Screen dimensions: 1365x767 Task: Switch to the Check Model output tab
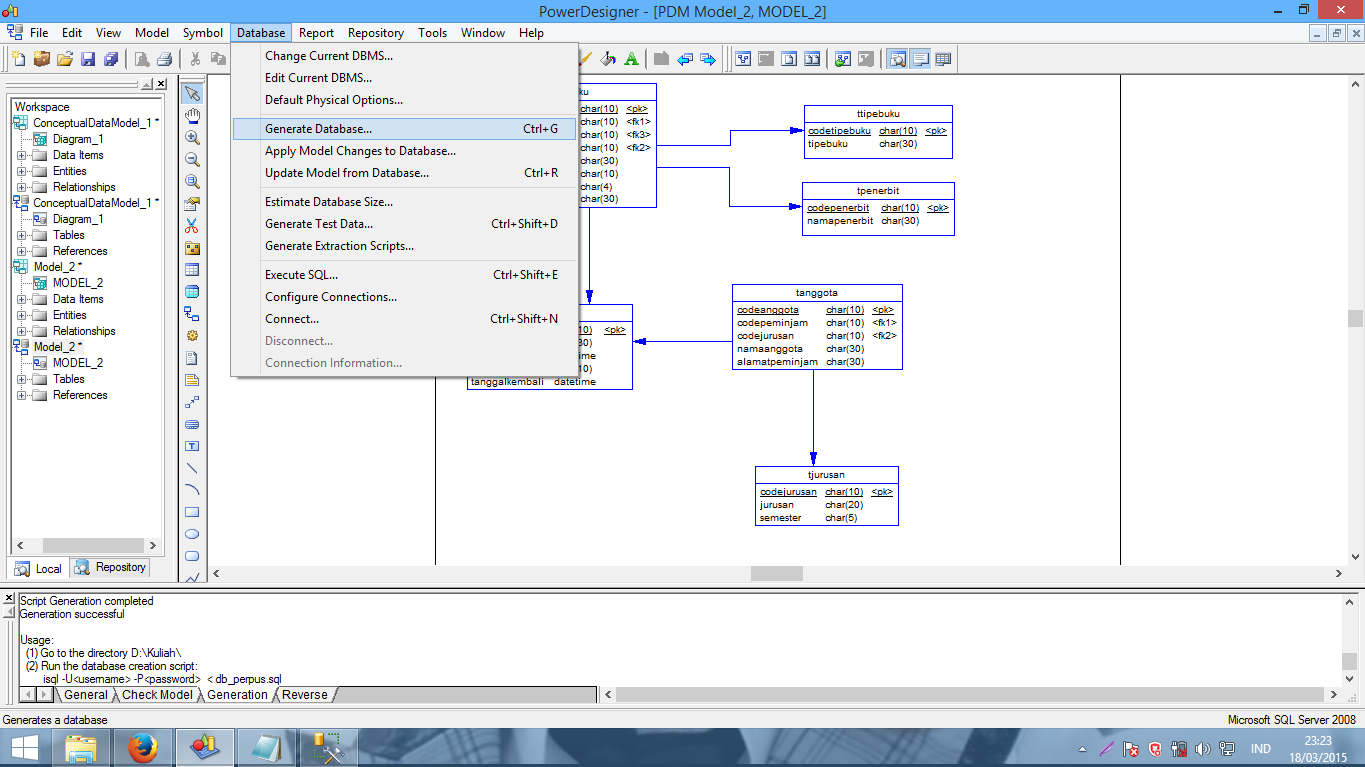coord(157,694)
